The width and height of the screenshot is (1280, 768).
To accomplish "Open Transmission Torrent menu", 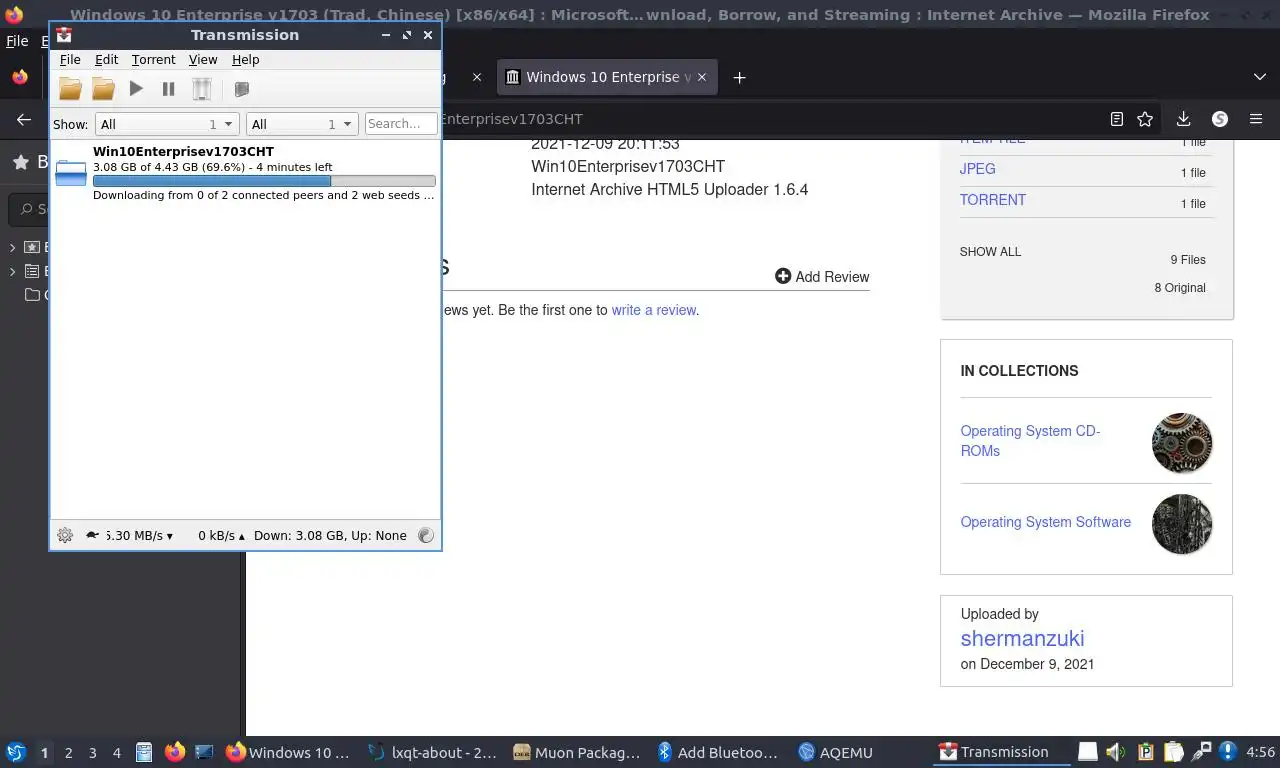I will tap(153, 60).
